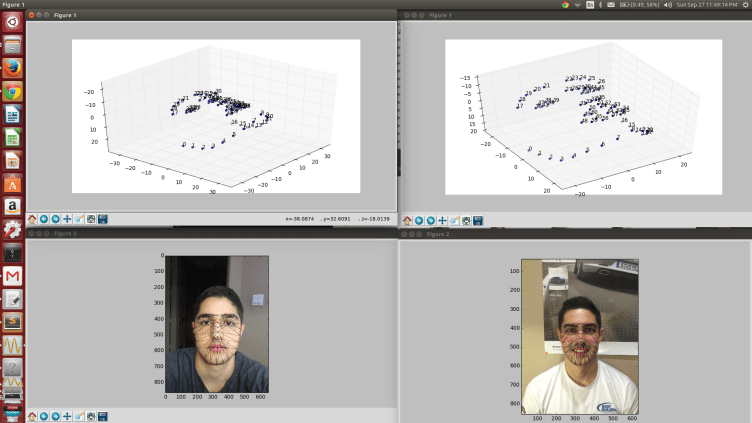
Task: Open subplot configuration in top-right Figure 1 toolbar
Action: coord(466,220)
